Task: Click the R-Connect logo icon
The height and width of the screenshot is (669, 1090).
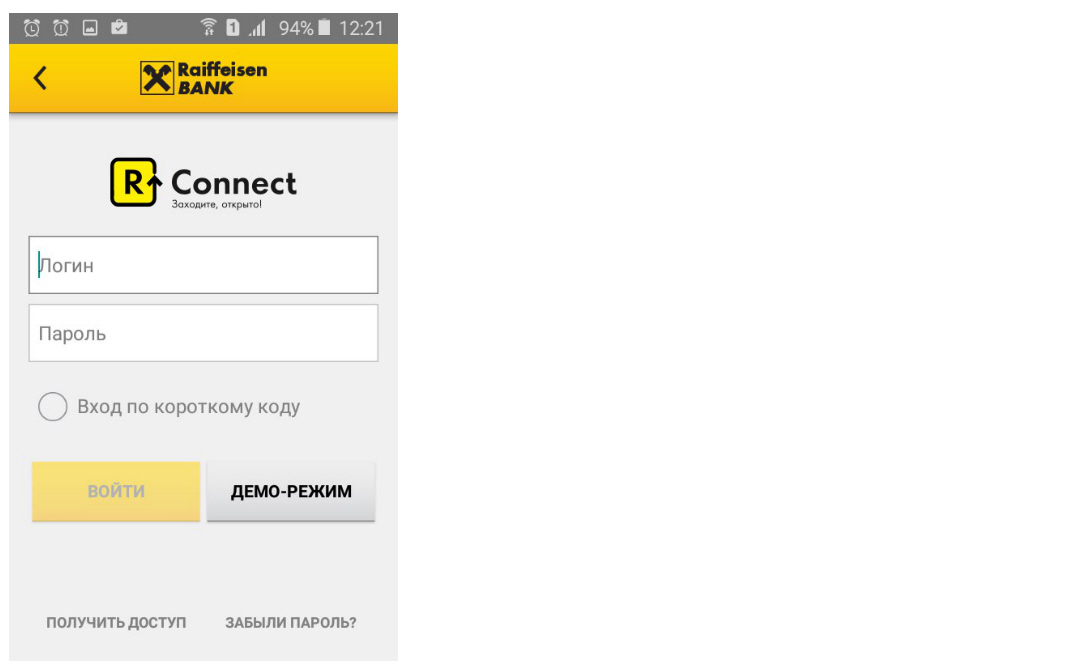Action: [x=136, y=182]
